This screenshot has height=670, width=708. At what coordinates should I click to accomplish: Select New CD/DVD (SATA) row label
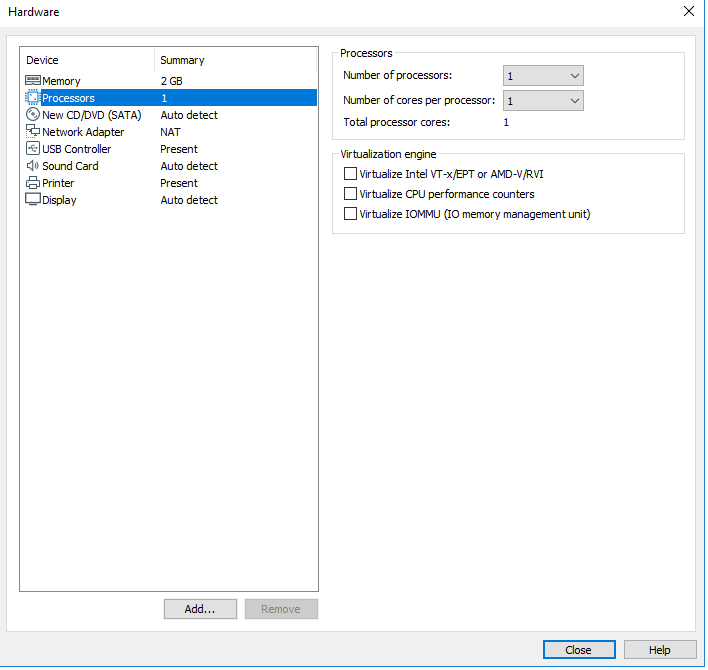(x=92, y=115)
